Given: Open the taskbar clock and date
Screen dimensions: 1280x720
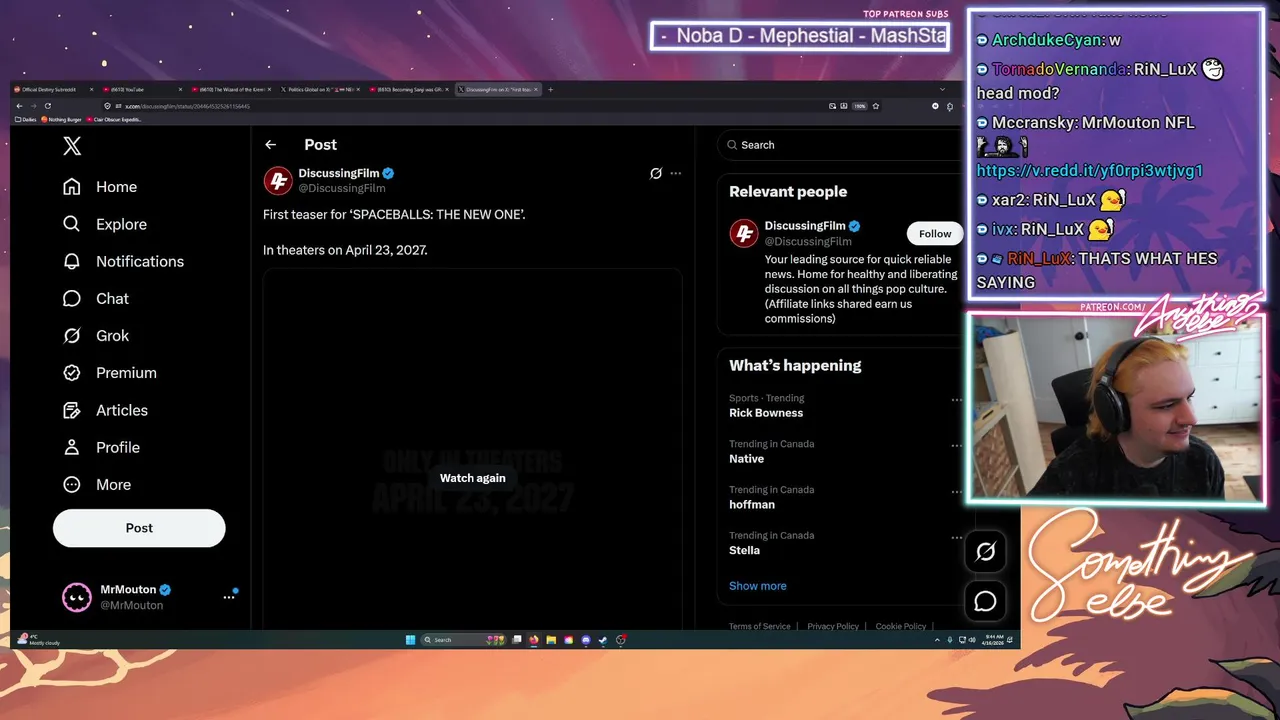Looking at the screenshot, I should [992, 639].
